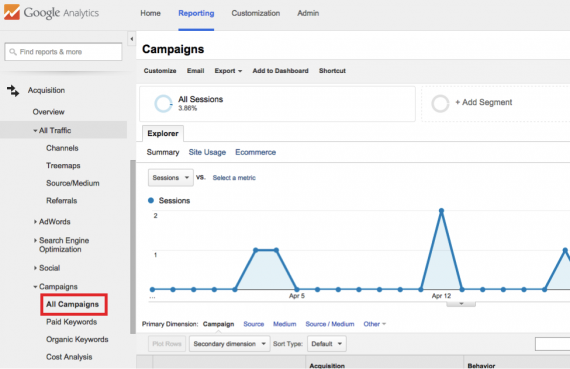Click the search magnifier icon
Screen dimensions: 570x369
13,52
